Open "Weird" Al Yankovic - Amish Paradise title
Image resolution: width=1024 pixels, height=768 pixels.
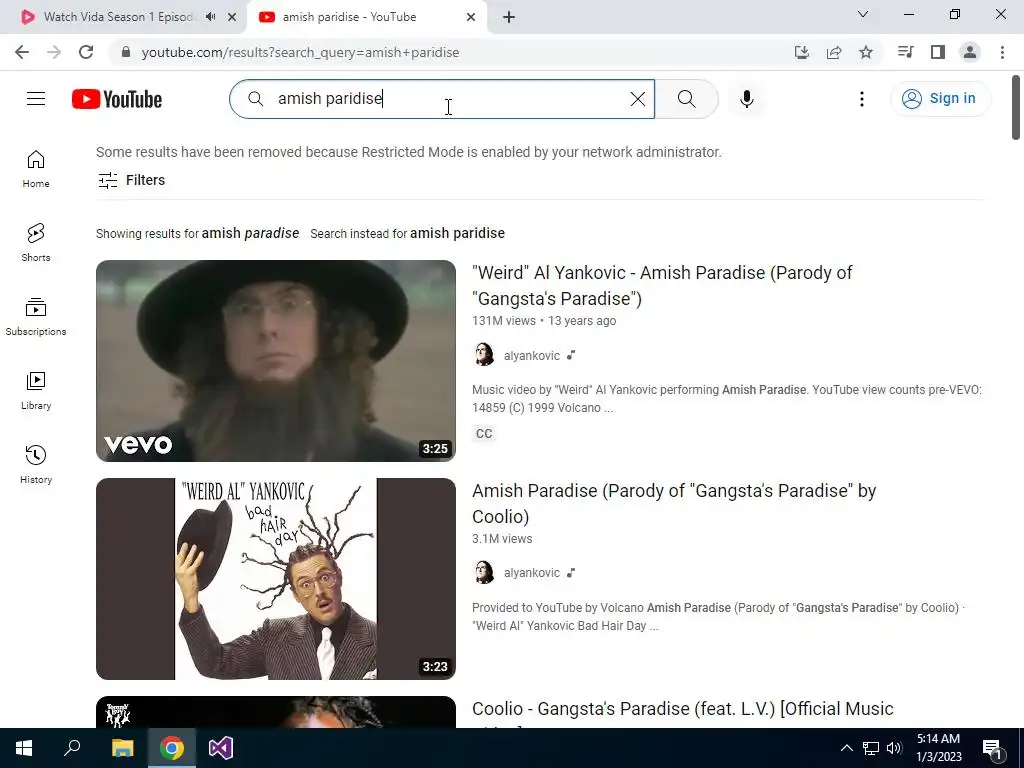click(x=662, y=285)
